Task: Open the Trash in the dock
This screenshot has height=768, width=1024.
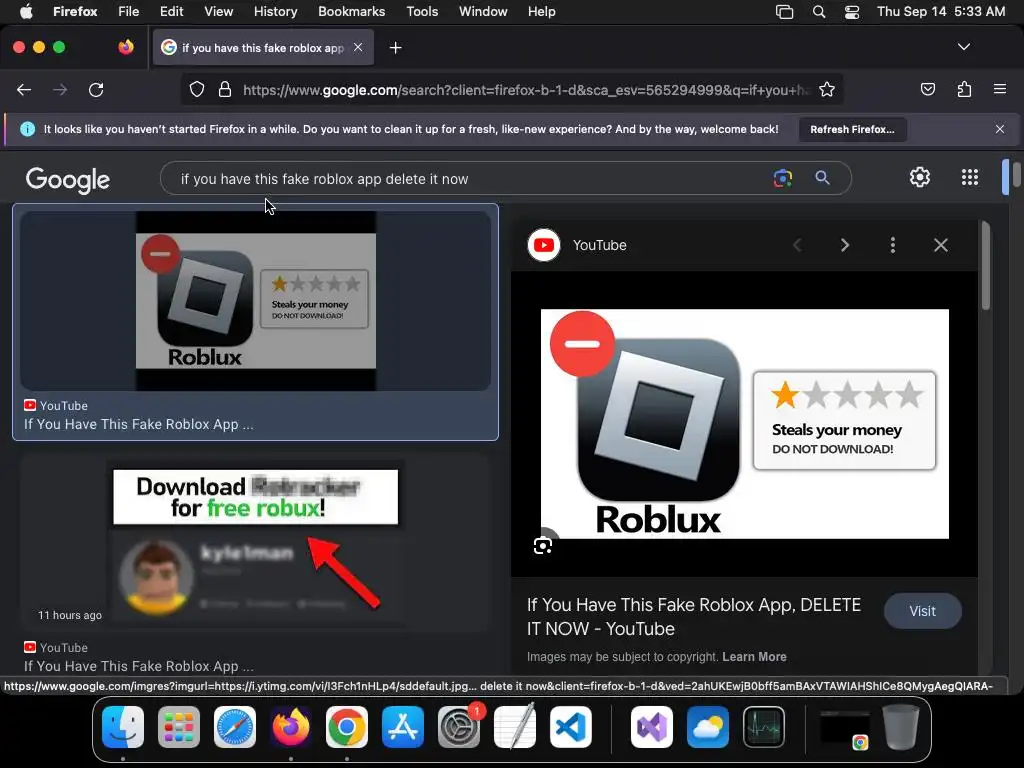Action: 901,727
